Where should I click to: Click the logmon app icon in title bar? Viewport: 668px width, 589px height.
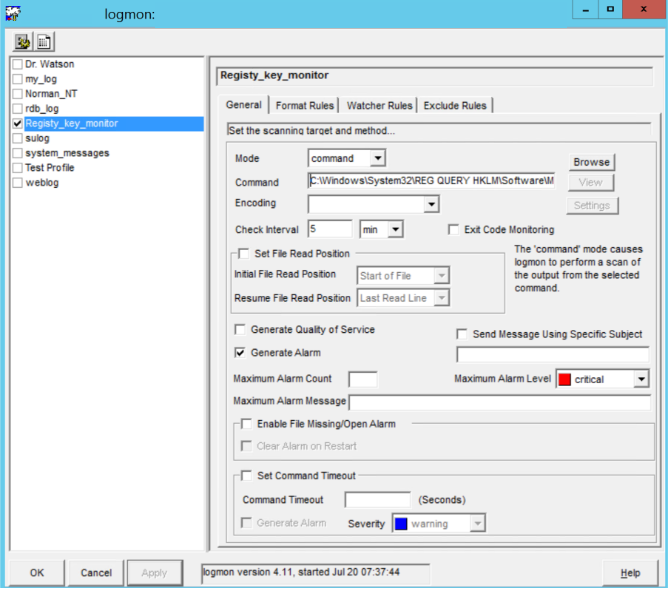(x=13, y=13)
